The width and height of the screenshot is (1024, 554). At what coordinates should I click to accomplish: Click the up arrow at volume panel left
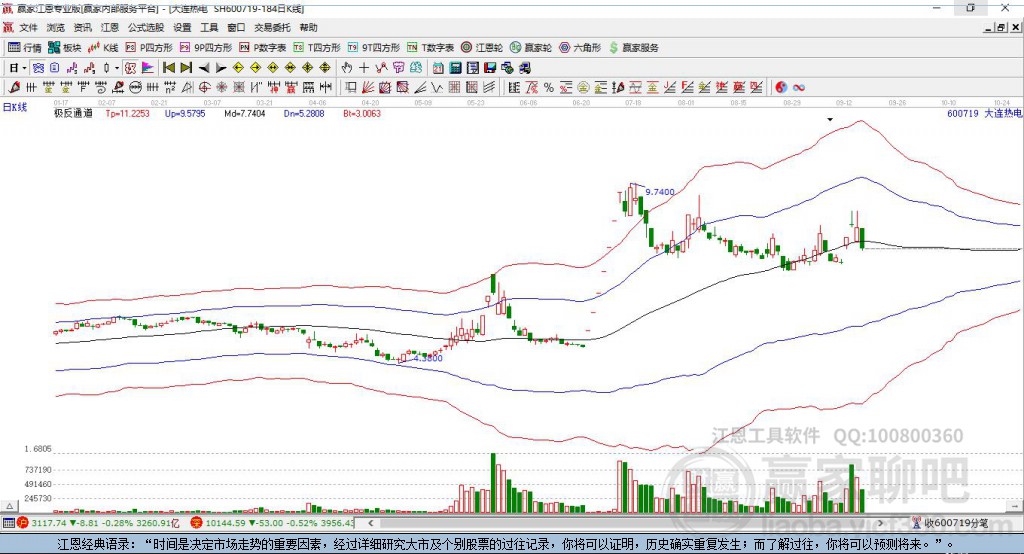point(9,506)
